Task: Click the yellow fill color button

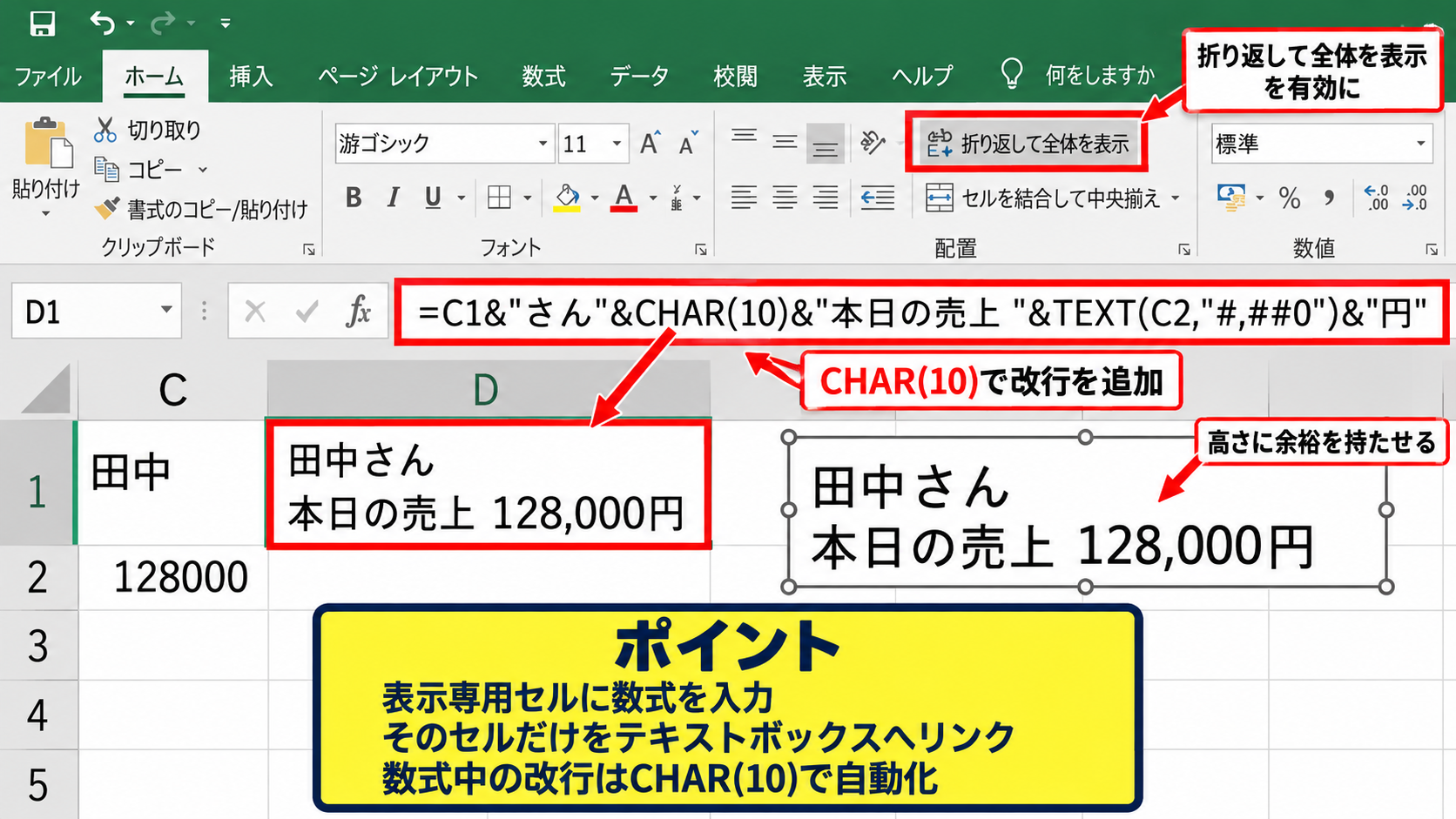Action: [x=568, y=198]
